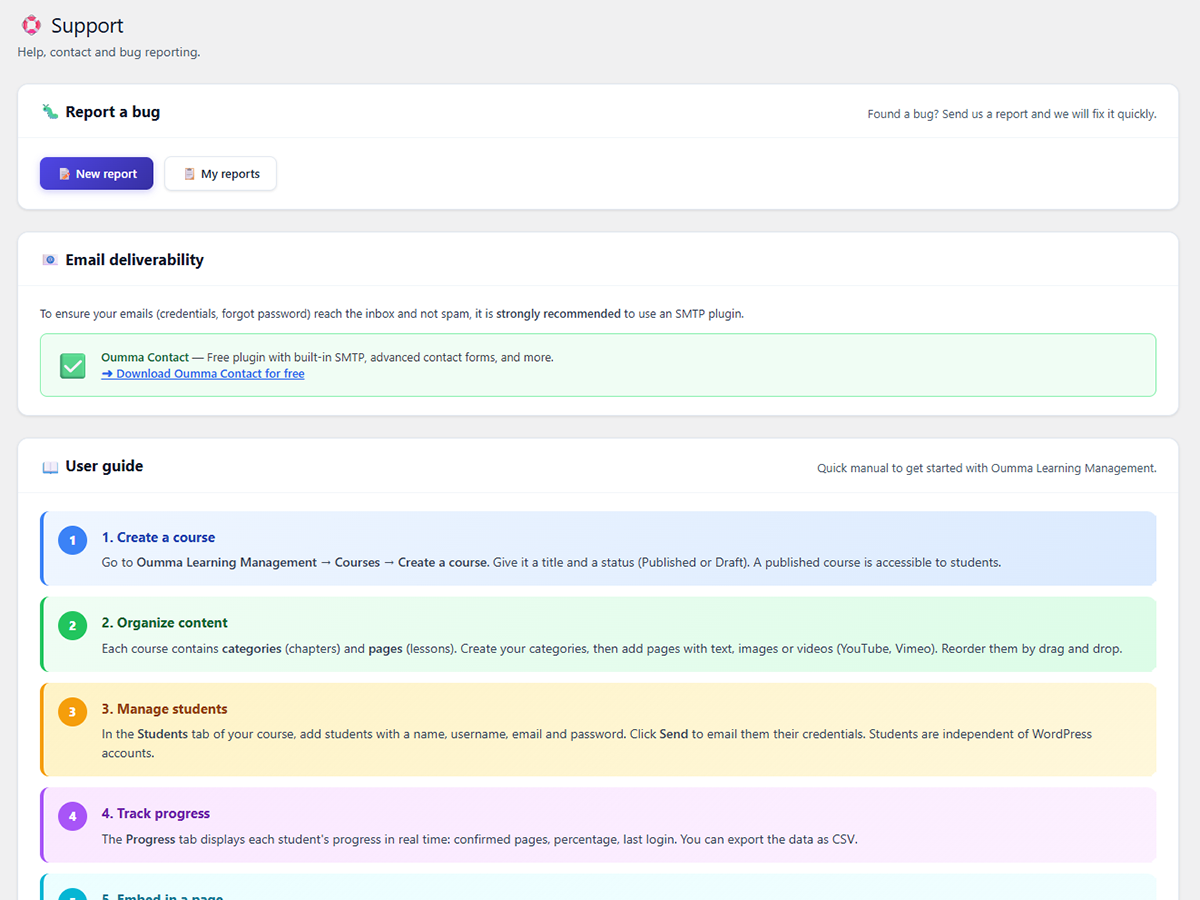
Task: Click the Manage students step heading
Action: click(x=164, y=709)
